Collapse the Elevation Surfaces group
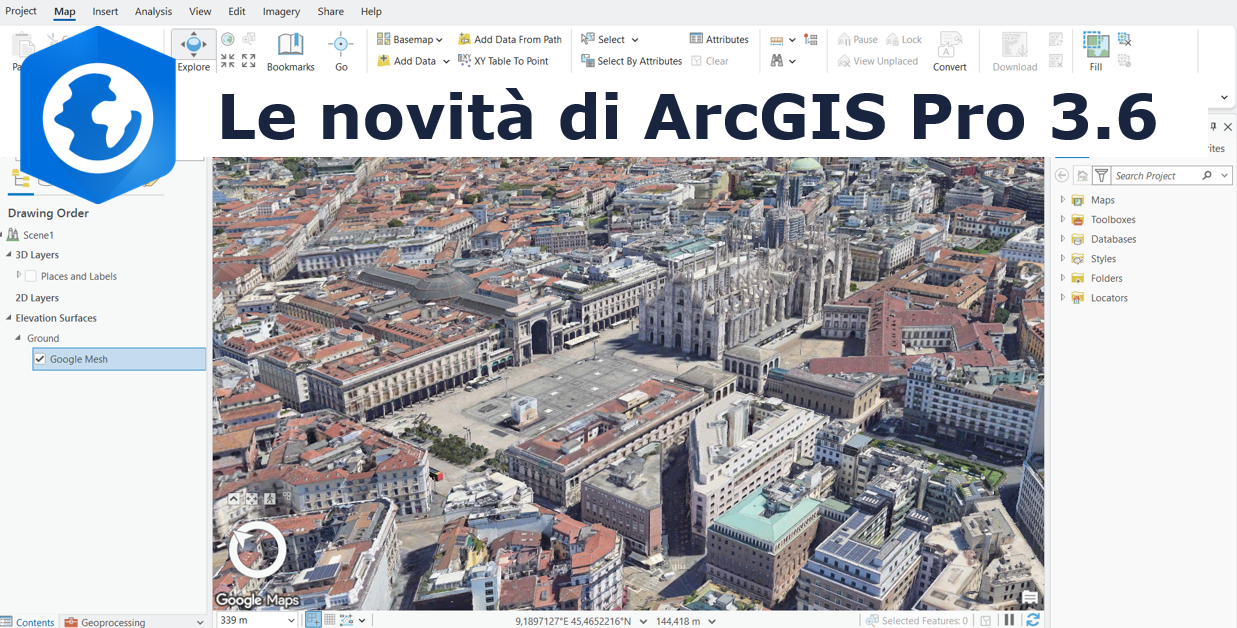Viewport: 1237px width, 628px height. click(x=8, y=318)
